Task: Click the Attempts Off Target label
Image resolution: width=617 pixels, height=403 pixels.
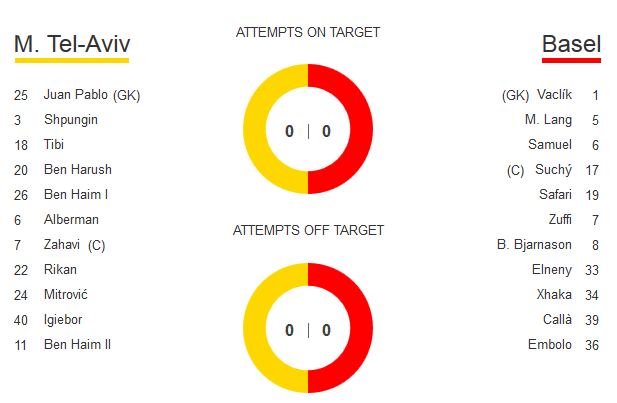Action: (x=308, y=230)
